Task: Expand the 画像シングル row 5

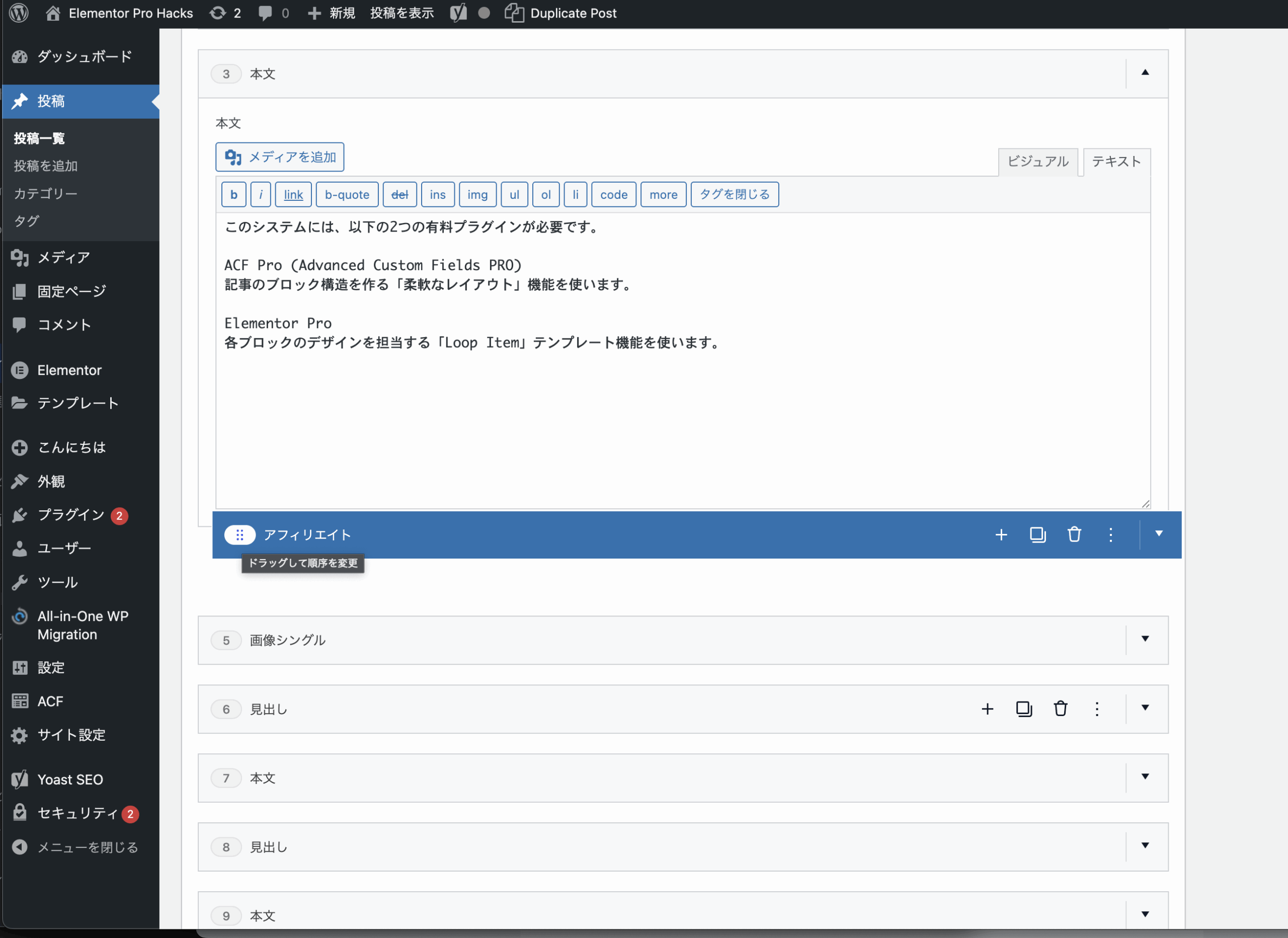Action: [1145, 639]
